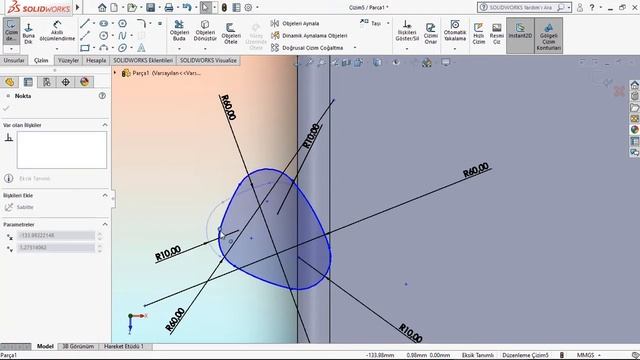Choose the Sketch Fillet tool
Screen dimensions: 640x360
click(141, 24)
